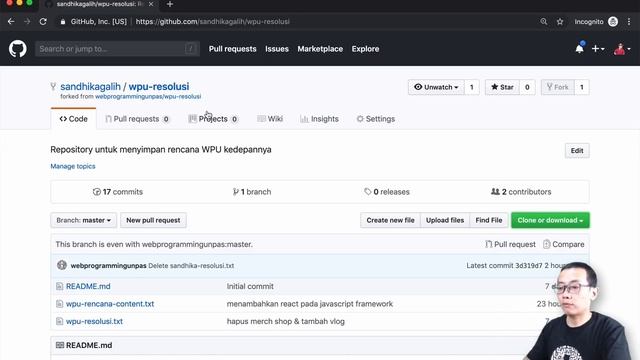Open the README.md file link
The width and height of the screenshot is (640, 360).
pyautogui.click(x=88, y=287)
